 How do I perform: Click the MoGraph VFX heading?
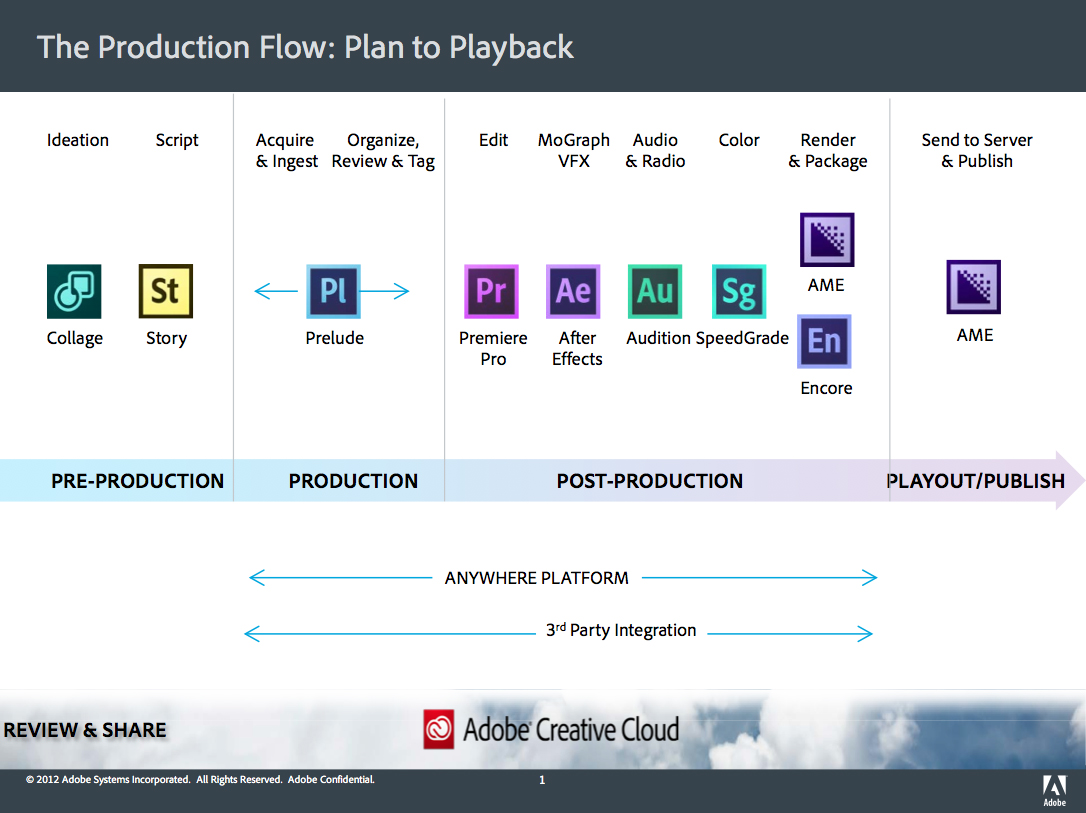(573, 150)
